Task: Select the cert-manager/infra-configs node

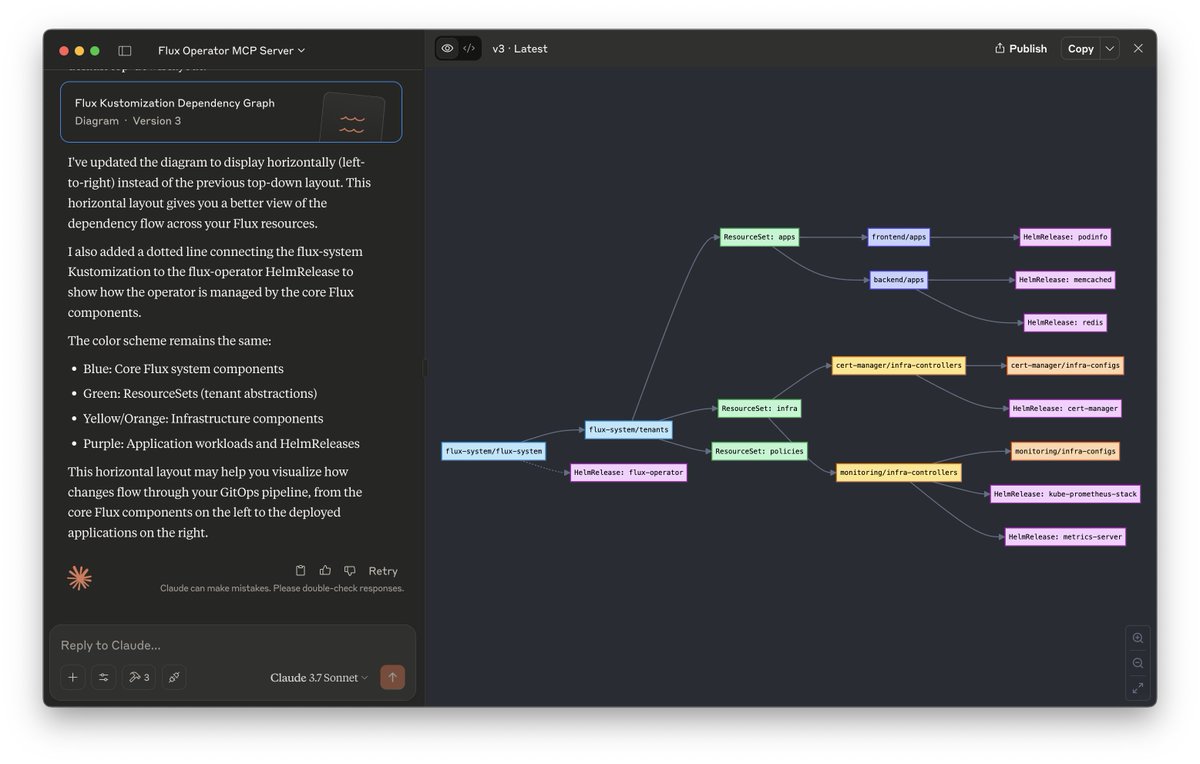Action: (x=1065, y=365)
